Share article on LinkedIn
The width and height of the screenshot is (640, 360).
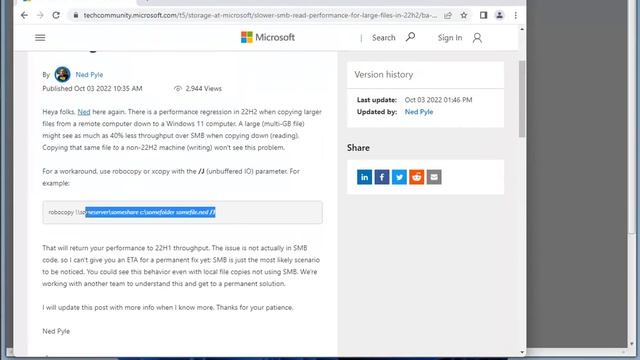click(364, 177)
